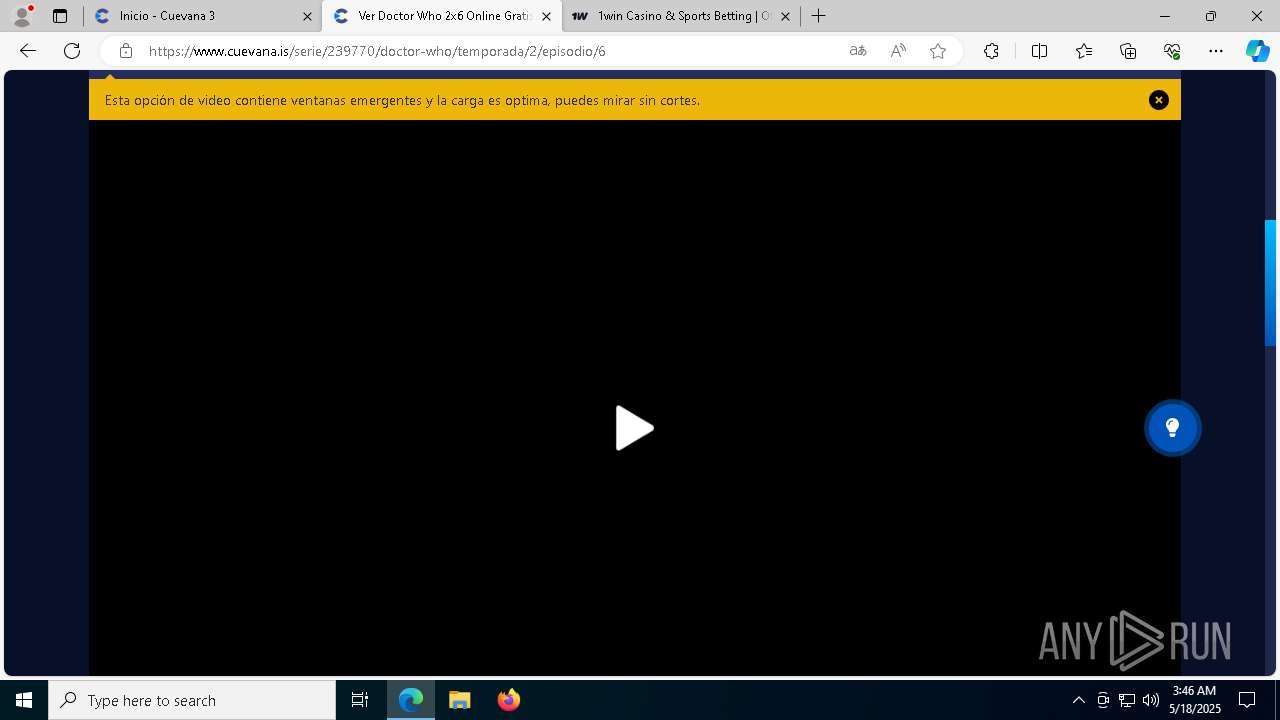Viewport: 1280px width, 720px height.
Task: Show hidden system tray icons
Action: (1078, 700)
